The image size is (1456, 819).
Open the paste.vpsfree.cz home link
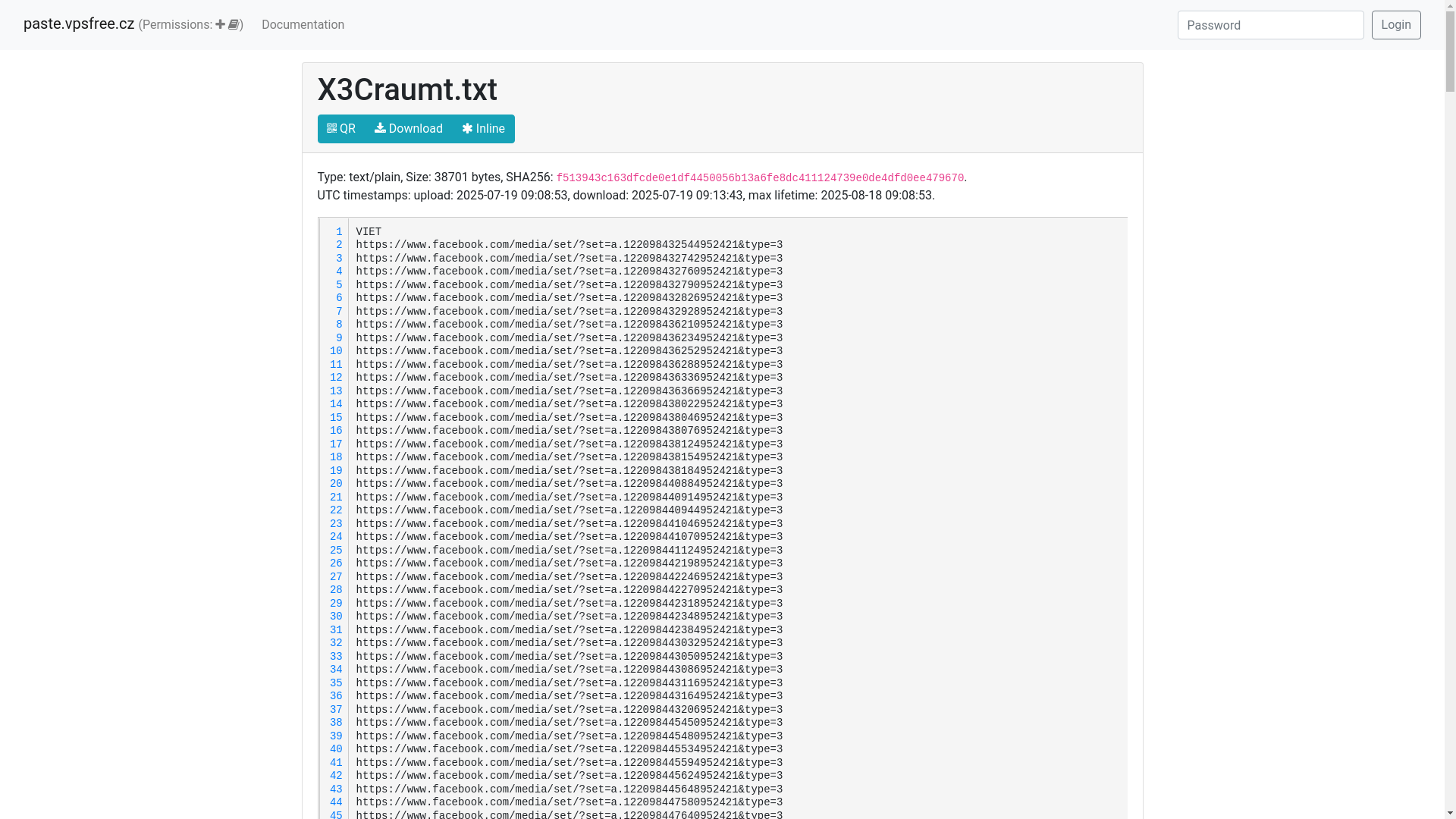(79, 24)
